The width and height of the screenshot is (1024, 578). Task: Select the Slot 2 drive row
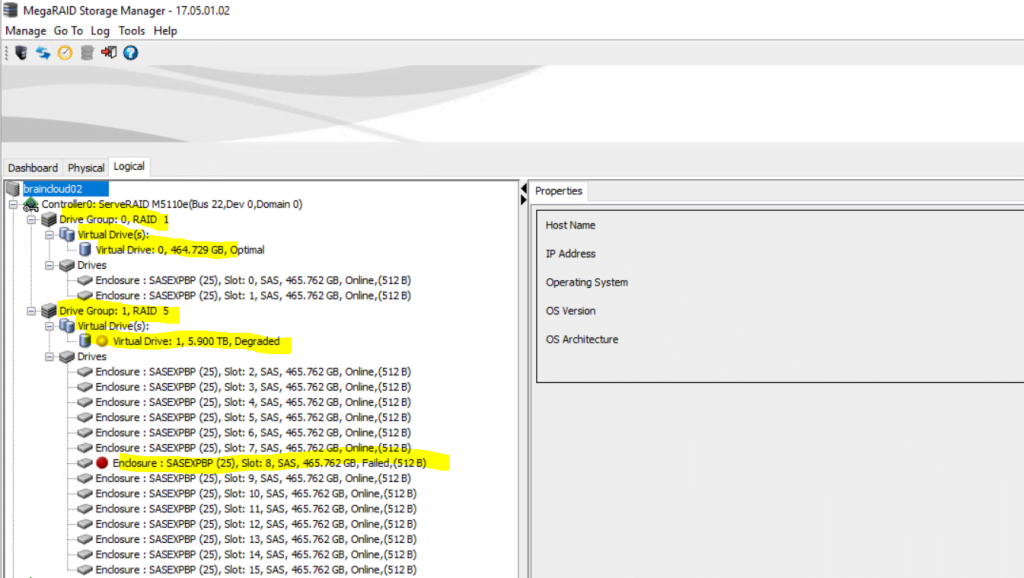click(x=253, y=372)
